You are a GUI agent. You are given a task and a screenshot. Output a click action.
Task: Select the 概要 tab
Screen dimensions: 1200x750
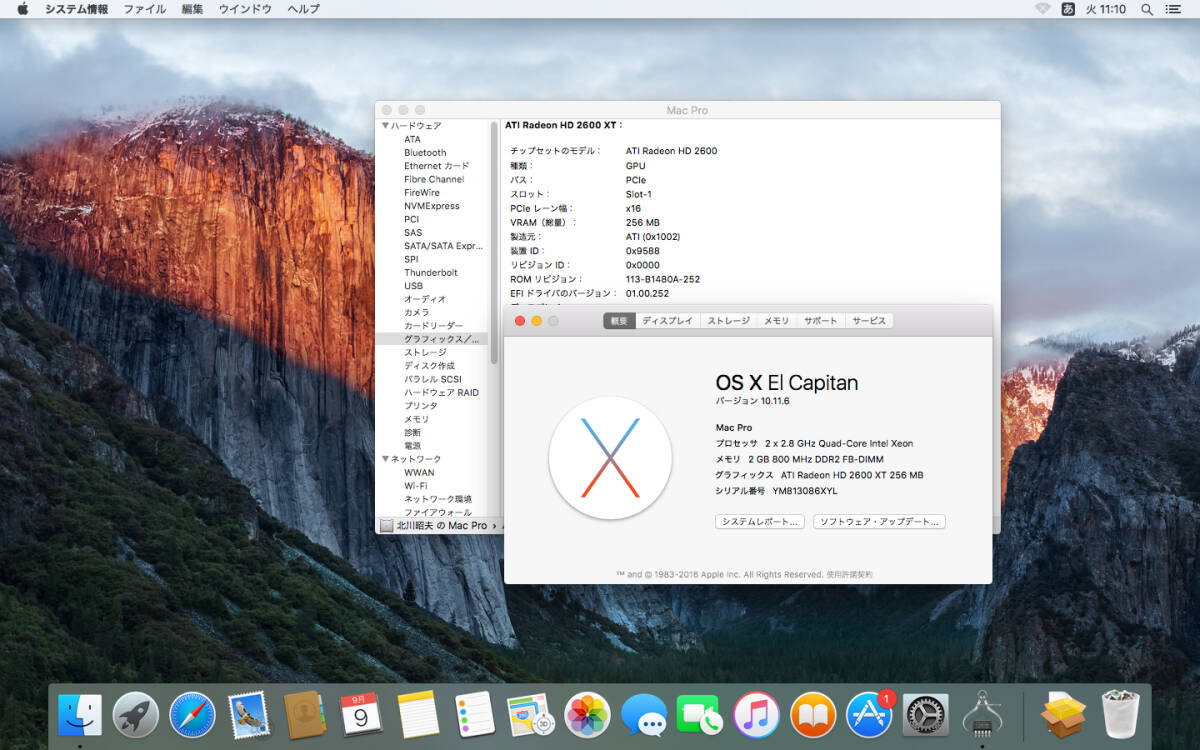tap(619, 321)
